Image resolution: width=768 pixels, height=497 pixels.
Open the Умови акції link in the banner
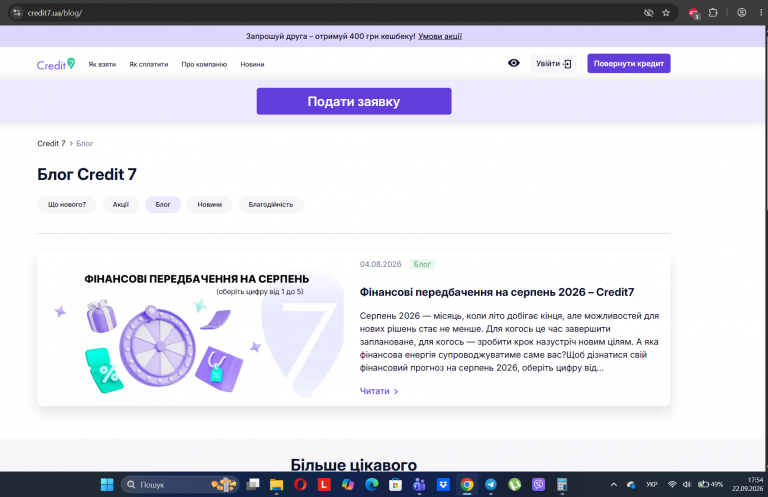(440, 36)
